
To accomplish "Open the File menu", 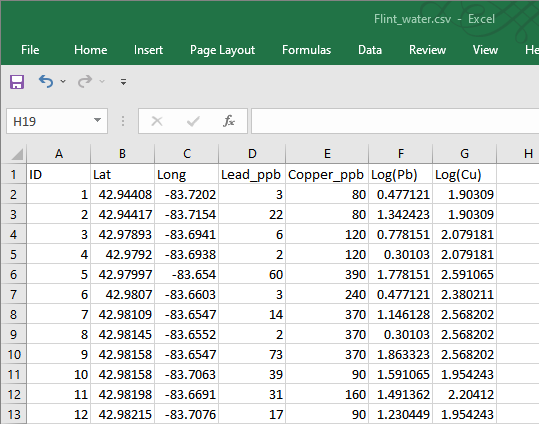I will [30, 50].
